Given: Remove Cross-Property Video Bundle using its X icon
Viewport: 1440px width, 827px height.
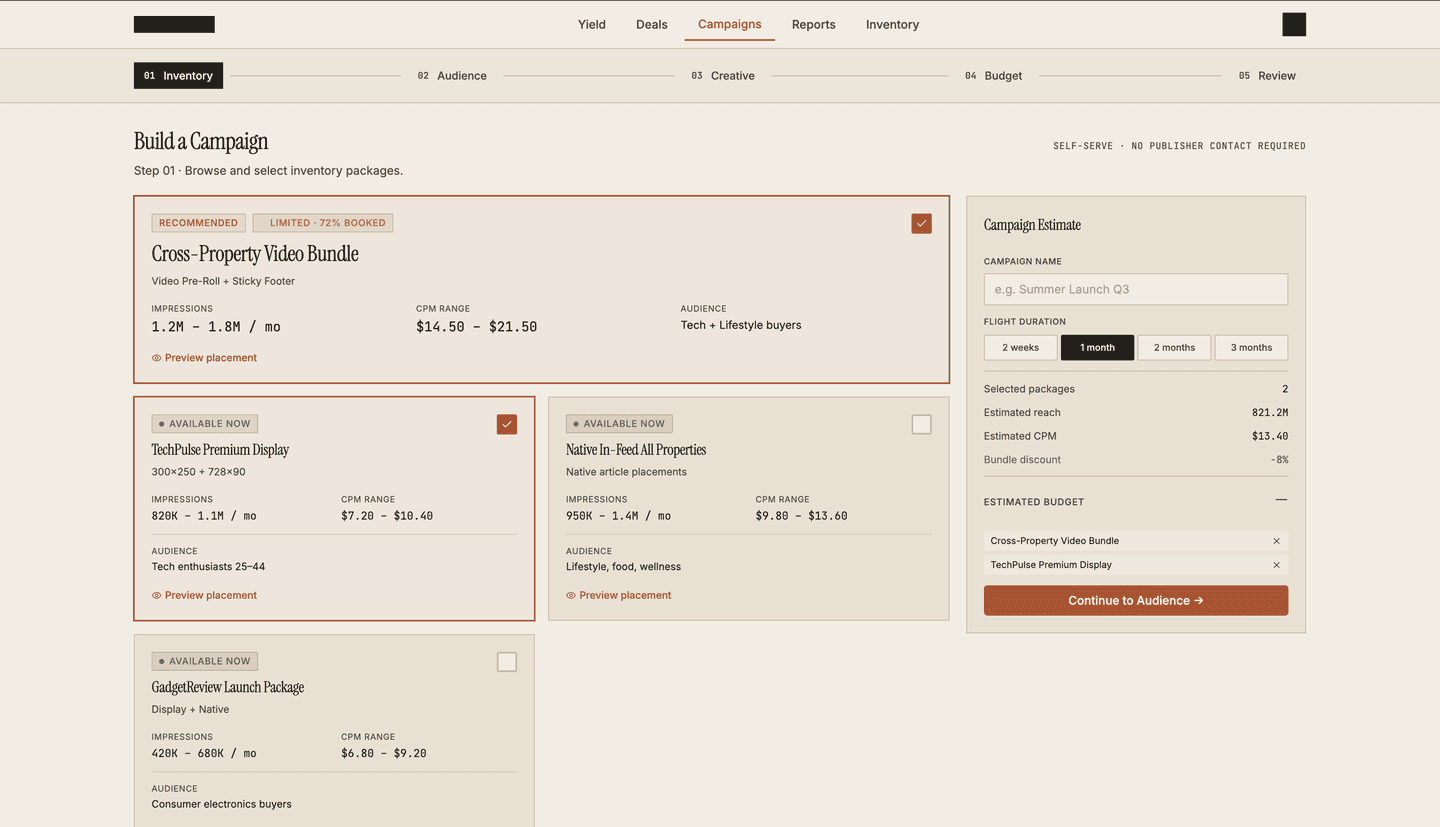Looking at the screenshot, I should [x=1276, y=540].
